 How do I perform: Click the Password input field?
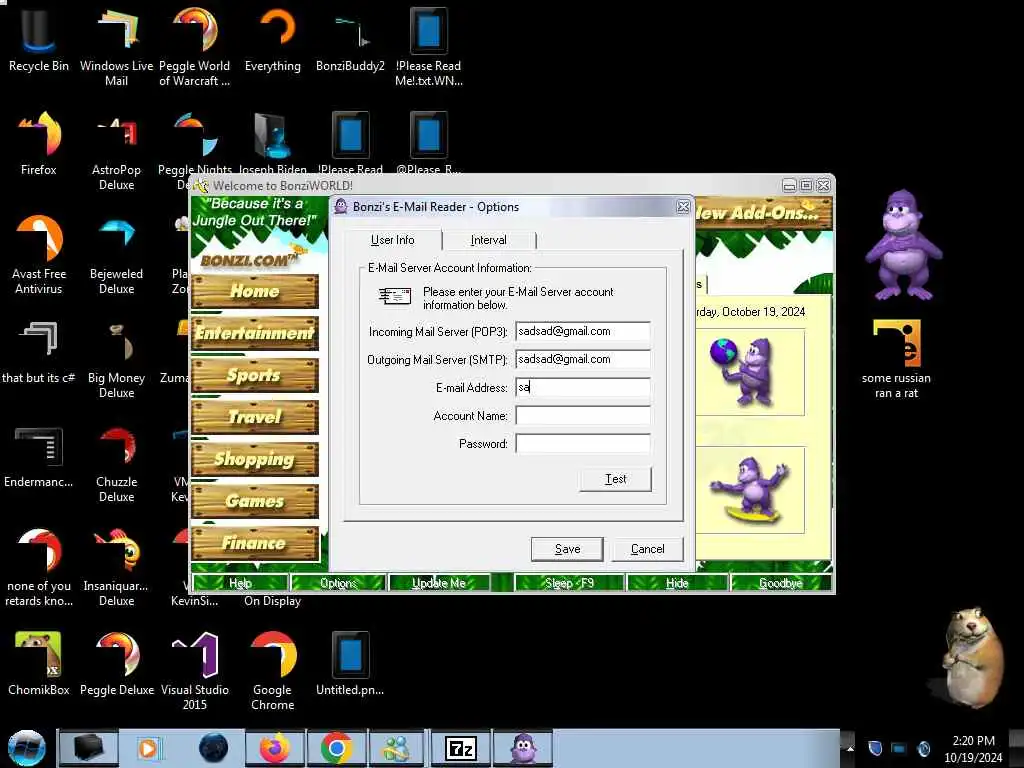pyautogui.click(x=583, y=443)
